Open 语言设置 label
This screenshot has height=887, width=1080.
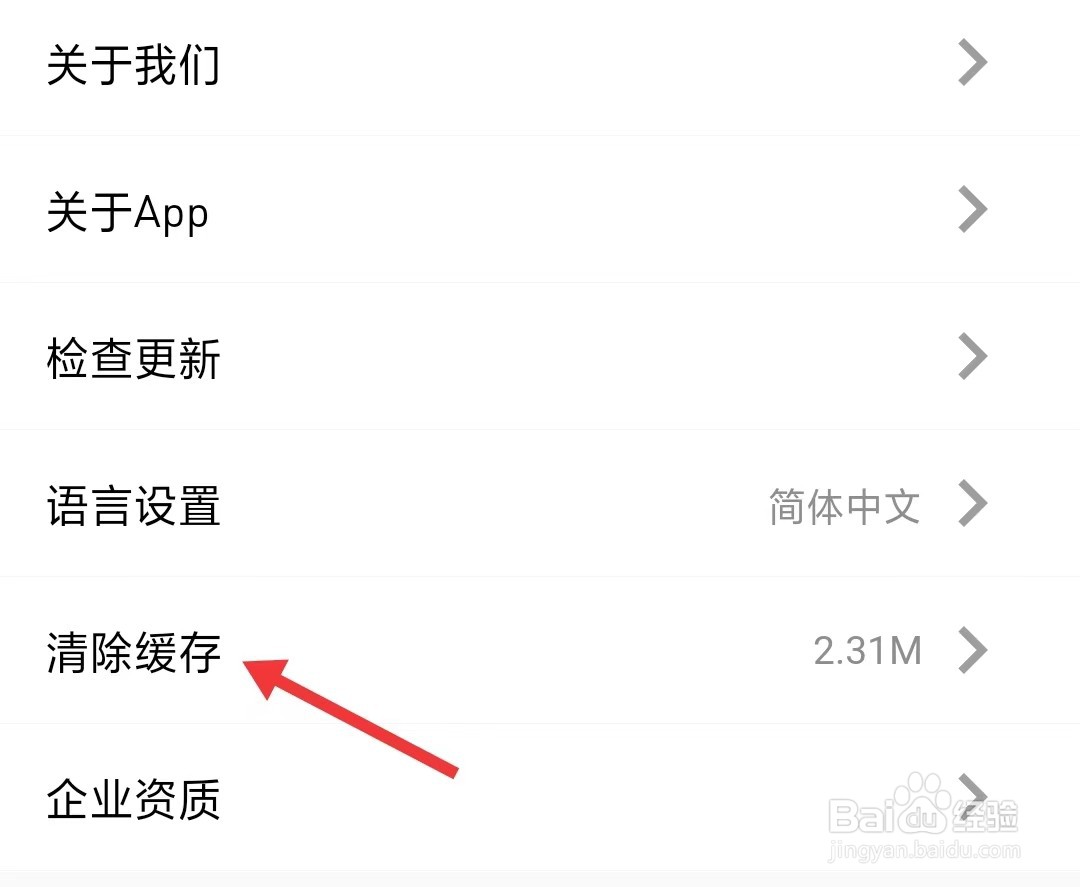tap(133, 505)
